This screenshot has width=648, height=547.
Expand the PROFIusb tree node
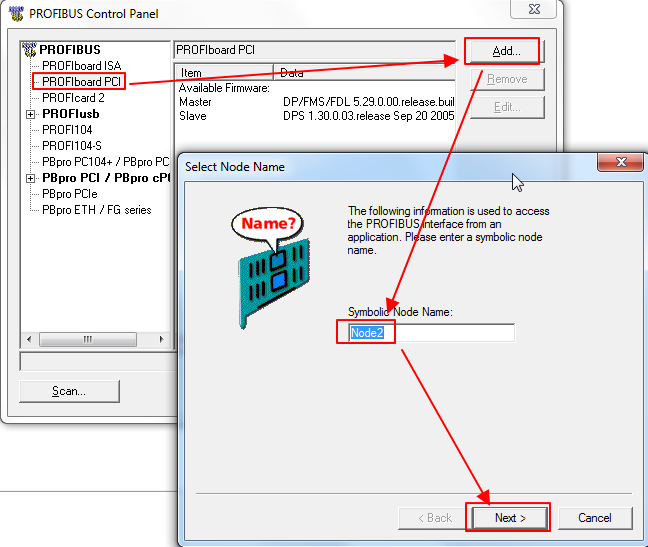click(x=30, y=114)
